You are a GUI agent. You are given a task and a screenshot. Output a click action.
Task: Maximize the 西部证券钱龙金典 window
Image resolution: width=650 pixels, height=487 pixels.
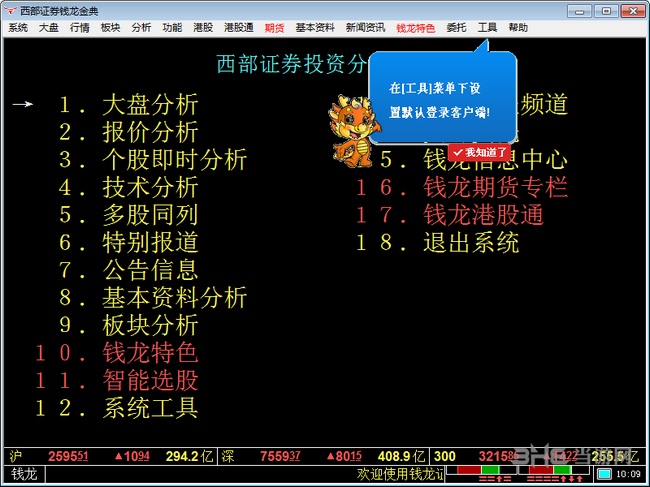(x=606, y=11)
